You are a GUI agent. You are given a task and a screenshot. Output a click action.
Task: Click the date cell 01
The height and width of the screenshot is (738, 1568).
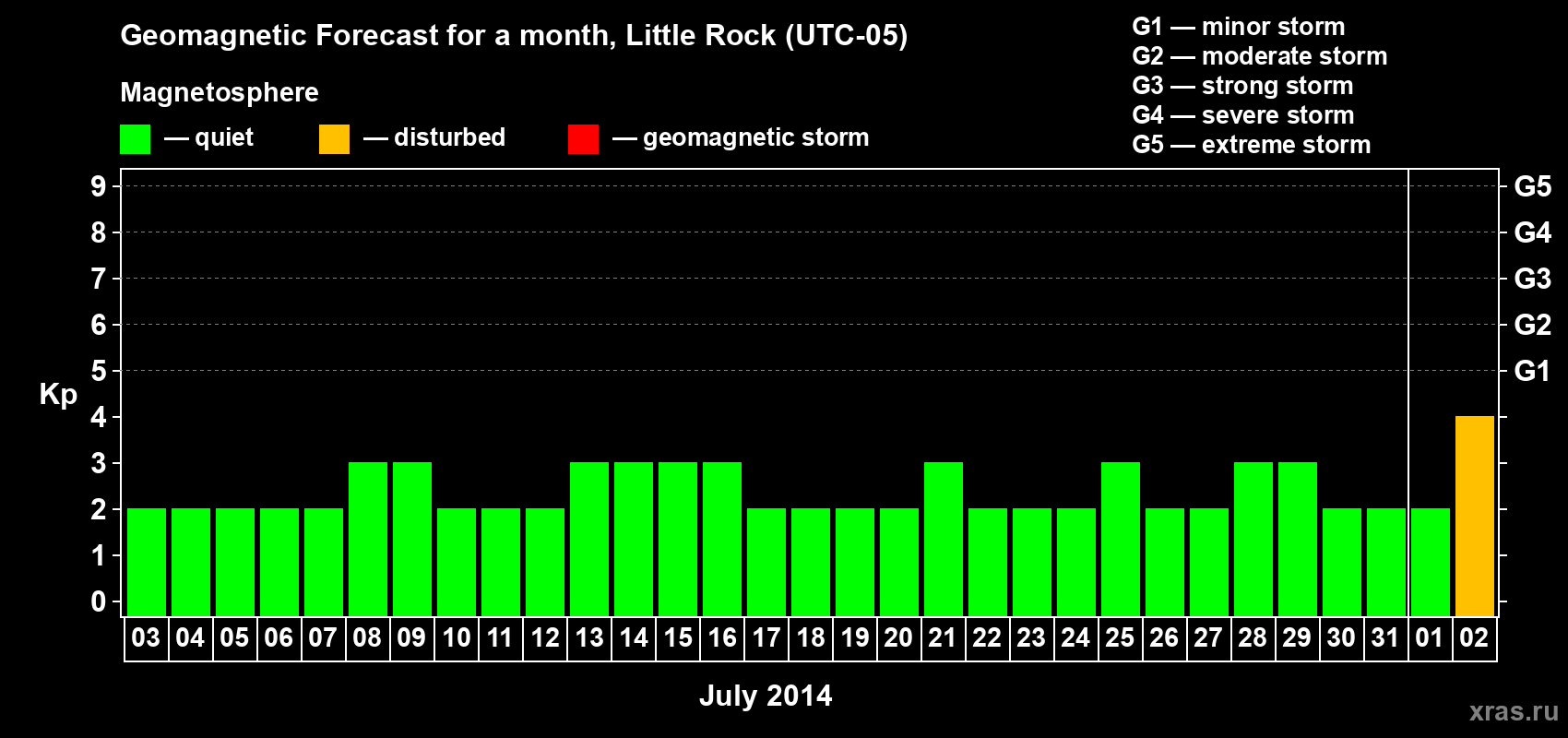pyautogui.click(x=1430, y=638)
